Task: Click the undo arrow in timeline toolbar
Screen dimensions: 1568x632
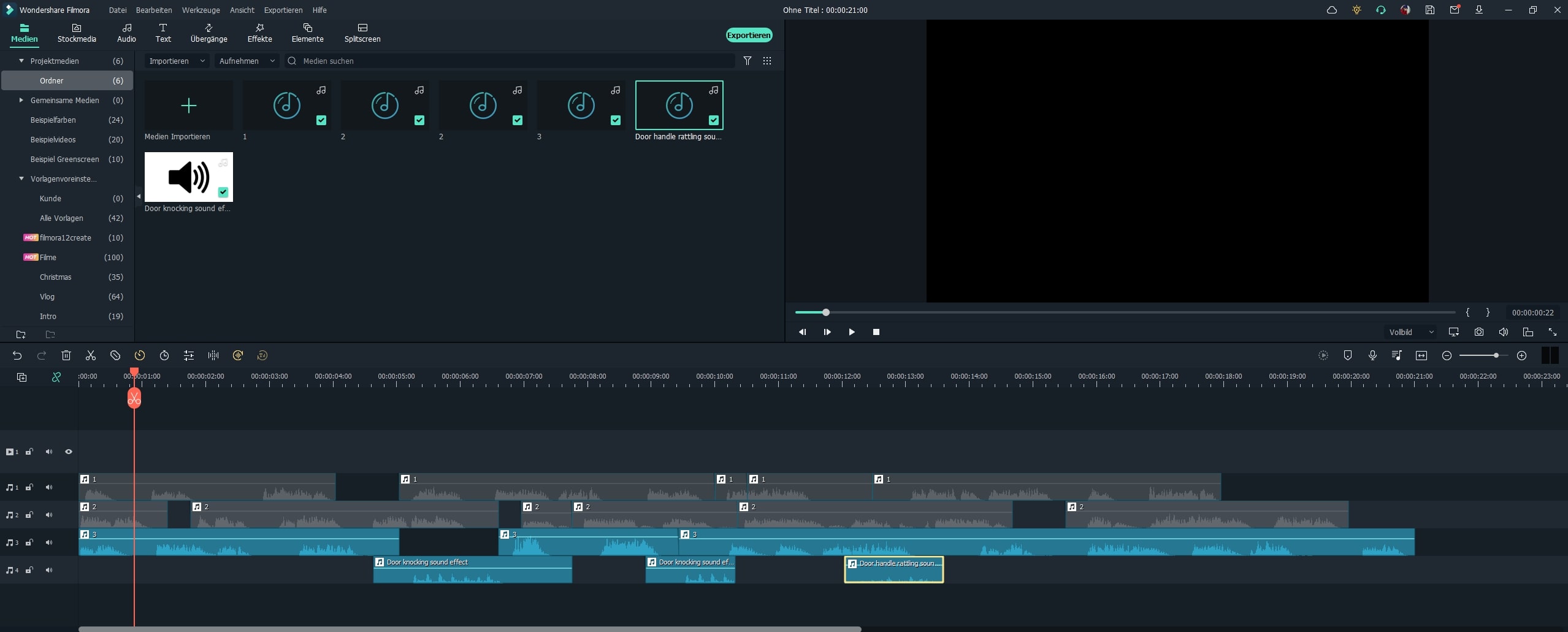Action: click(17, 355)
